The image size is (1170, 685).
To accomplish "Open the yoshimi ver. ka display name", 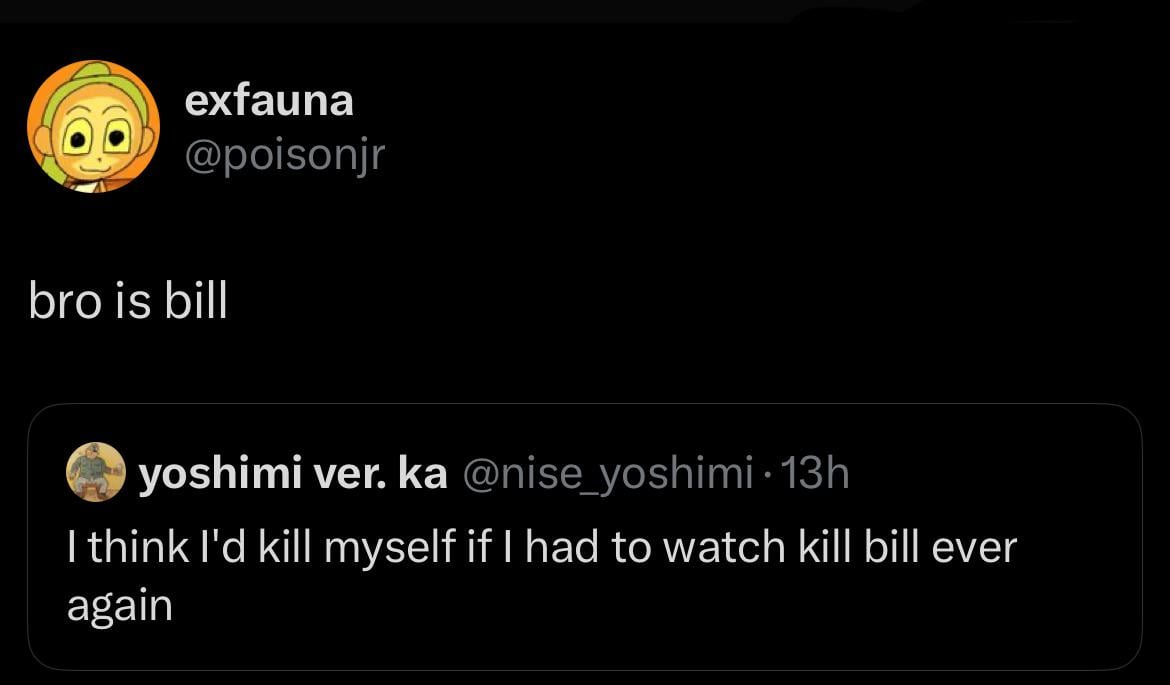I will (292, 474).
